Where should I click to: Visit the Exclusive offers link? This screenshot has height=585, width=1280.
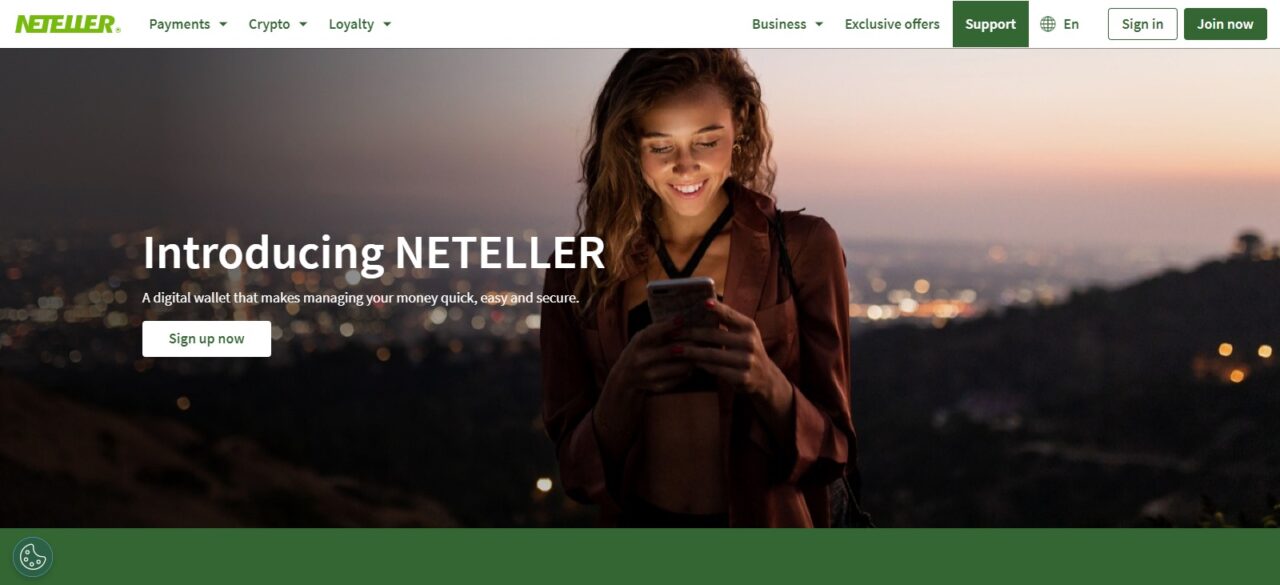(x=892, y=24)
